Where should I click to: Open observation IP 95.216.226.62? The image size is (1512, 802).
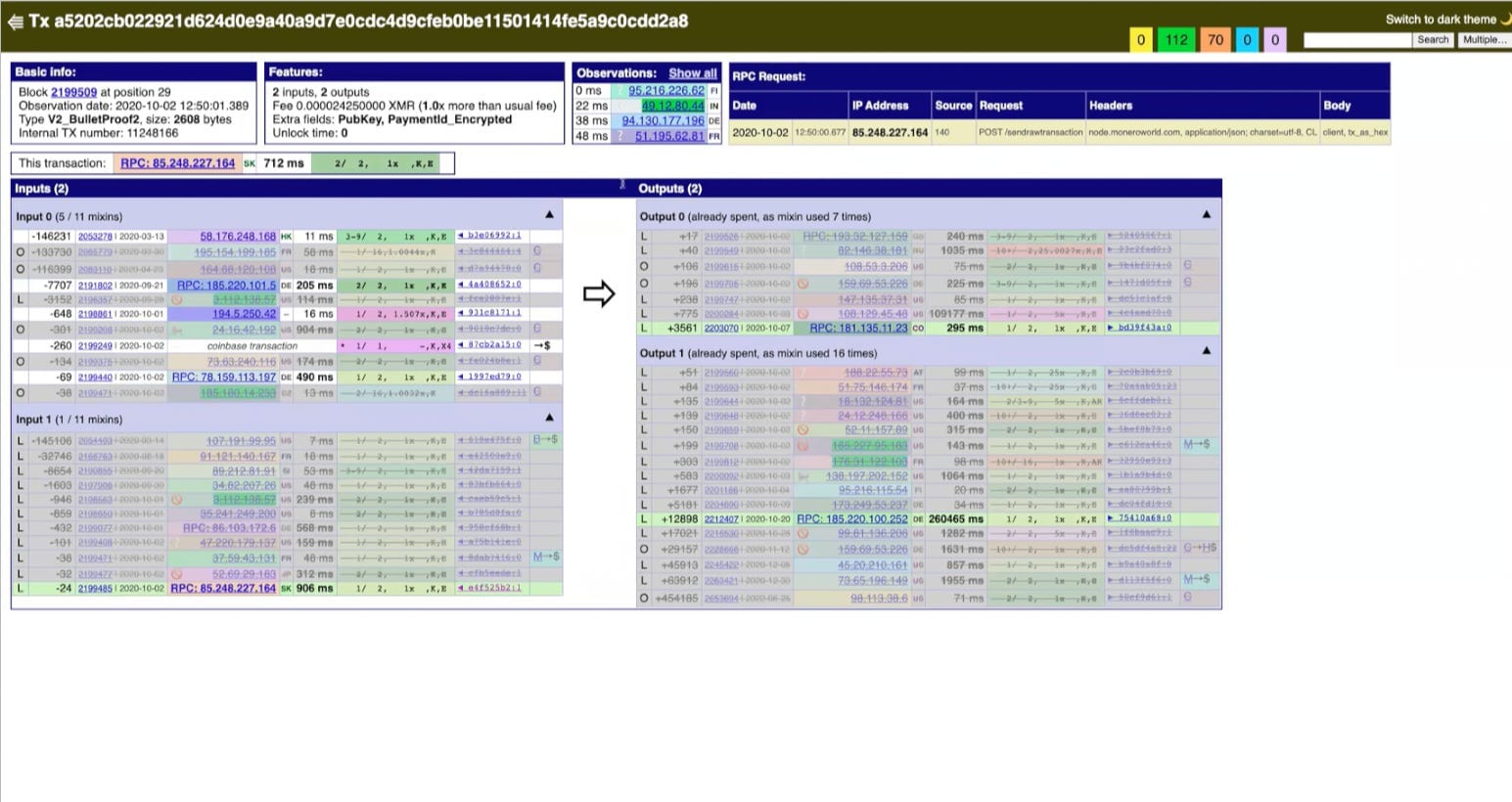[x=666, y=91]
